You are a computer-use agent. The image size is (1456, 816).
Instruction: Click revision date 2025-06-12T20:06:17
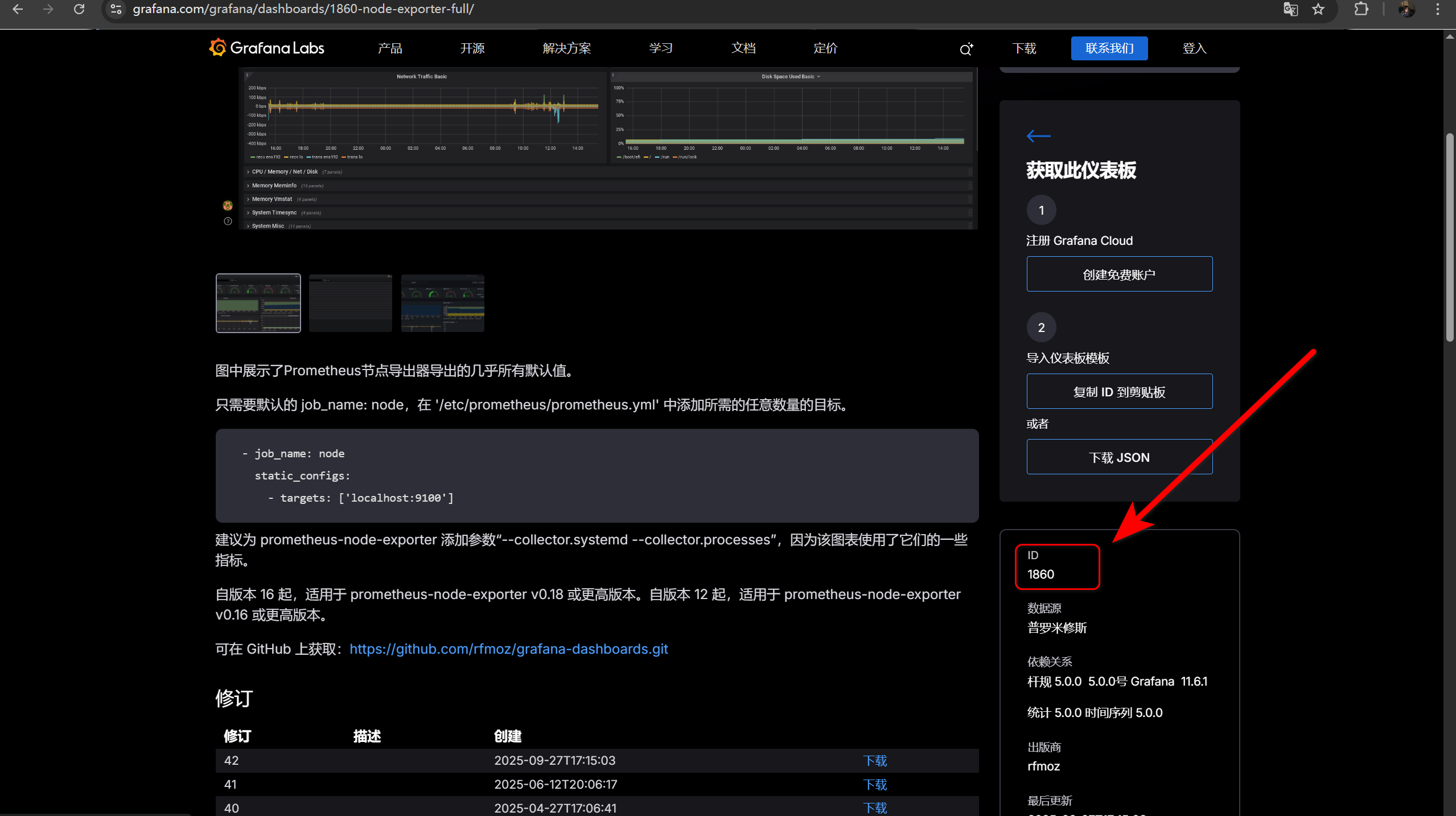click(556, 784)
